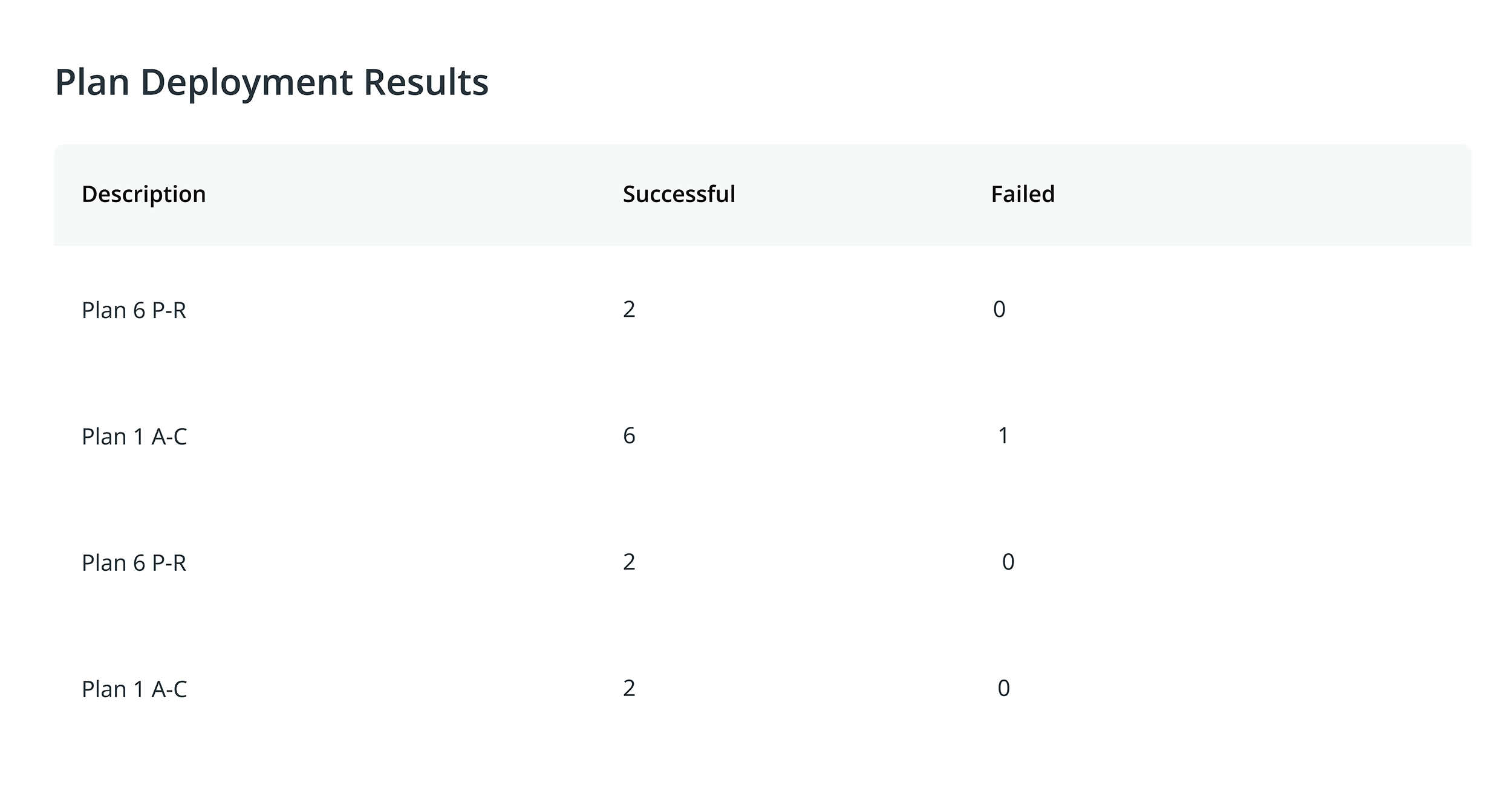
Task: Click successful count 2 in third row
Action: [x=629, y=562]
